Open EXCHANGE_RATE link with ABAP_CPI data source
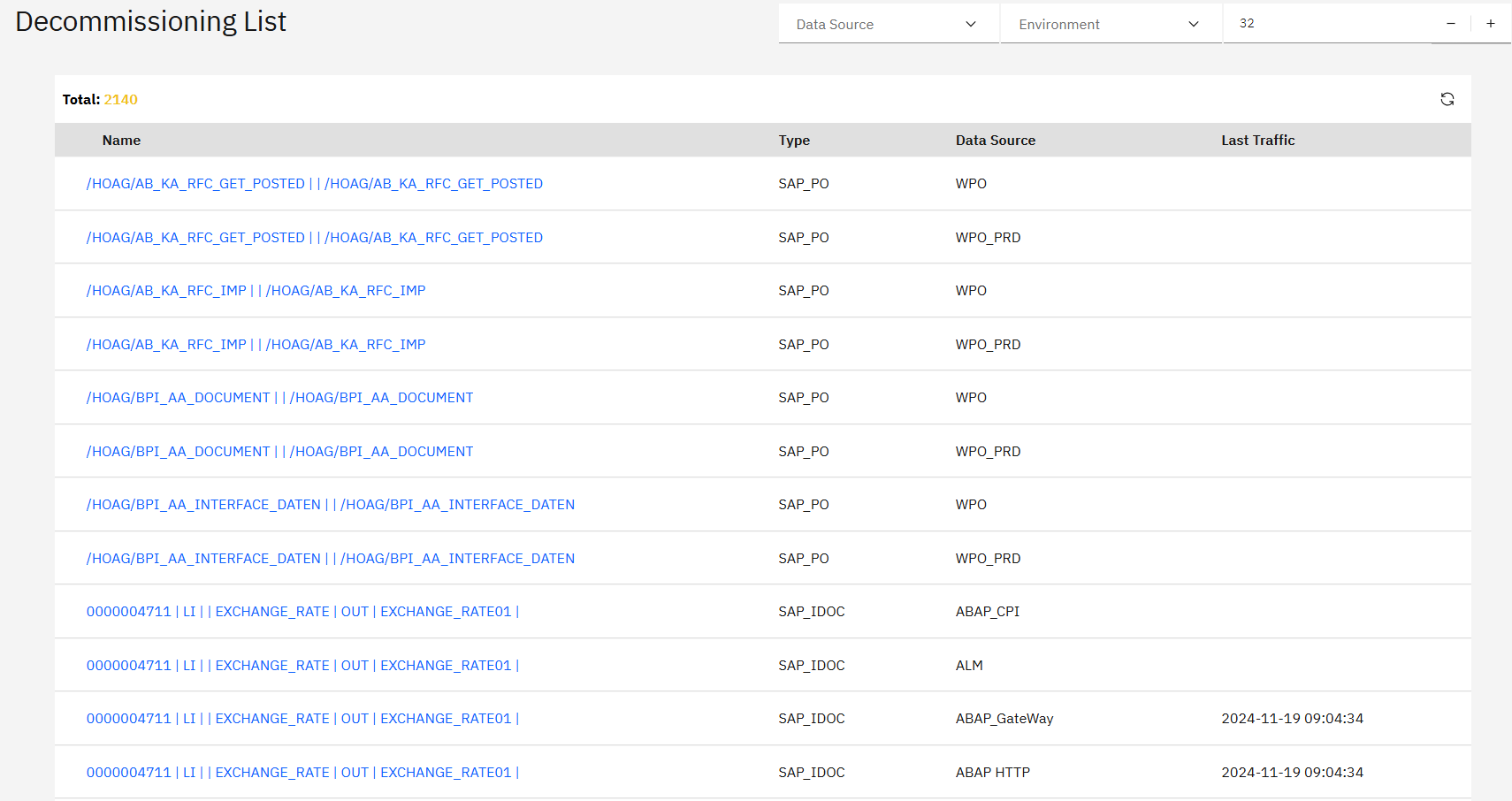This screenshot has width=1512, height=801. 302,612
